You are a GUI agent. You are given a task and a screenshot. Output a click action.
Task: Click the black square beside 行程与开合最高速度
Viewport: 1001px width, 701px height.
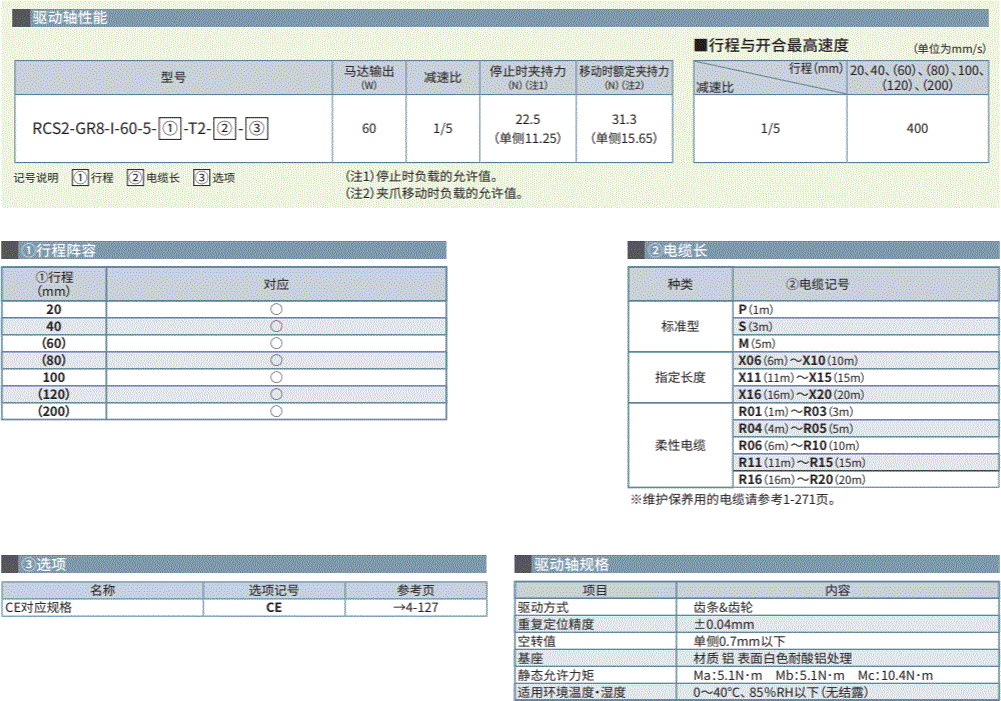(700, 46)
